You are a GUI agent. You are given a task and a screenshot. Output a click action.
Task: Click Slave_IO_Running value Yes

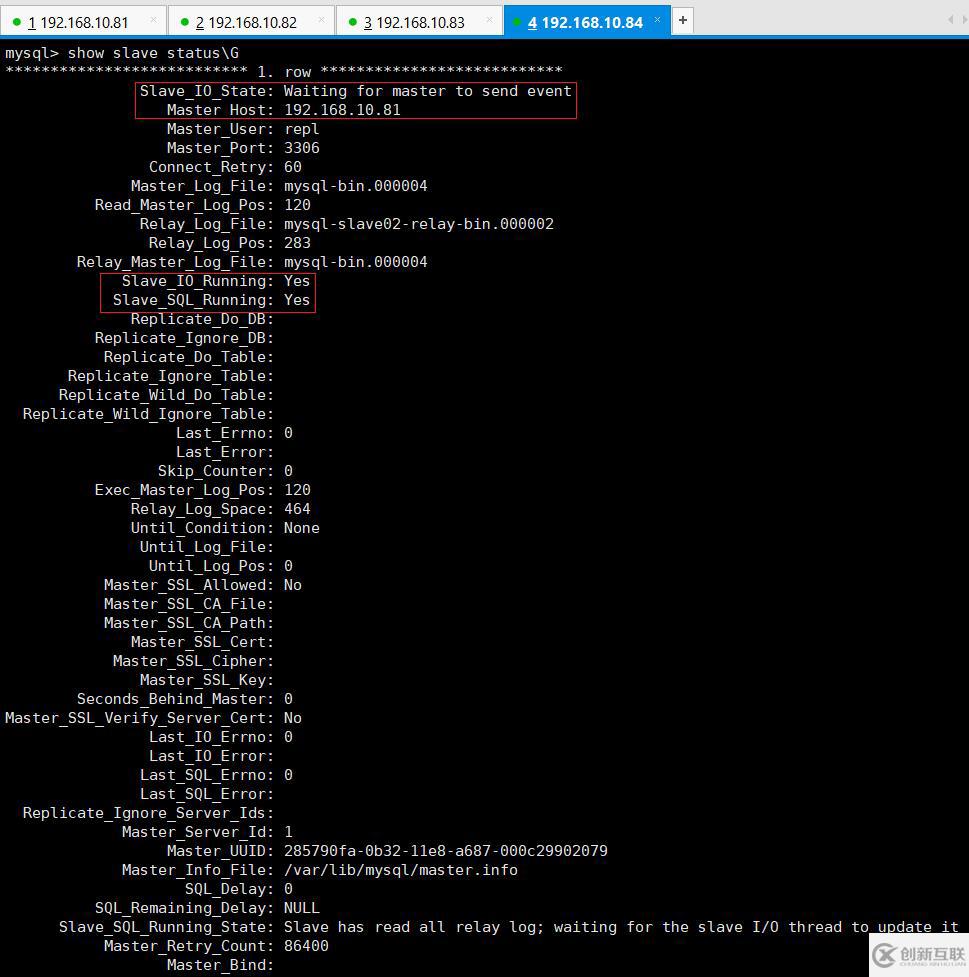point(297,281)
